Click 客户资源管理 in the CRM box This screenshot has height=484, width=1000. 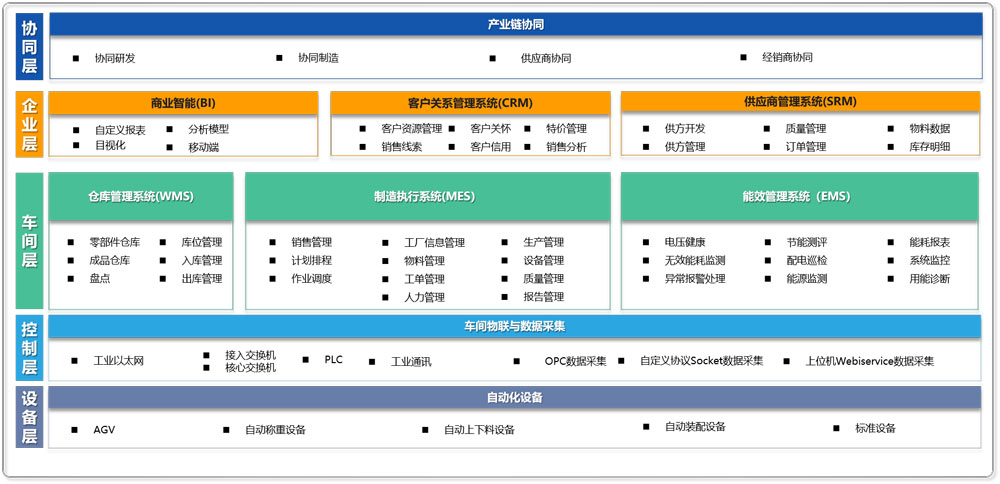pos(411,129)
